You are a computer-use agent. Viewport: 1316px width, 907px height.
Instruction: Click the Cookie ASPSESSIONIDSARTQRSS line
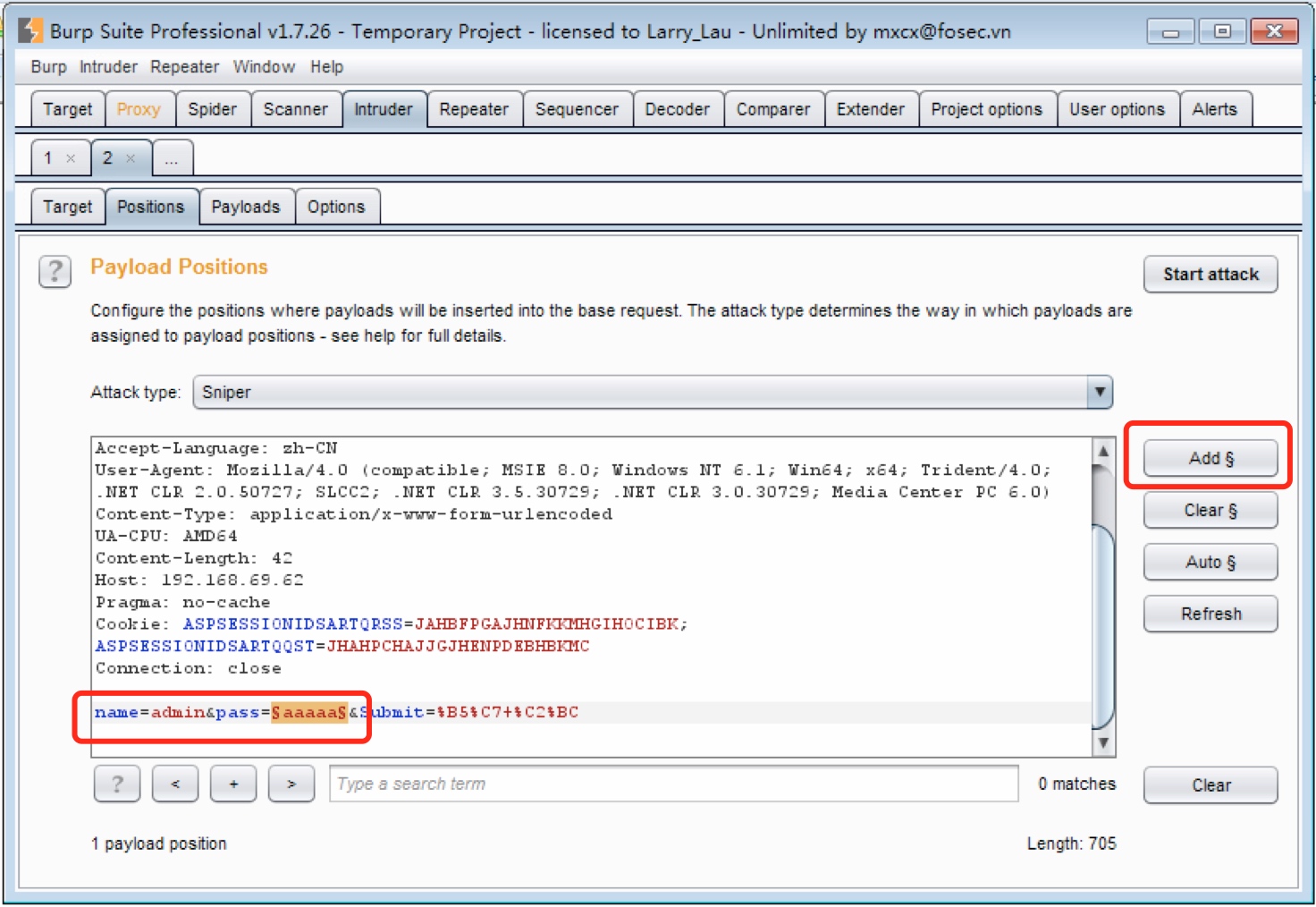point(392,624)
